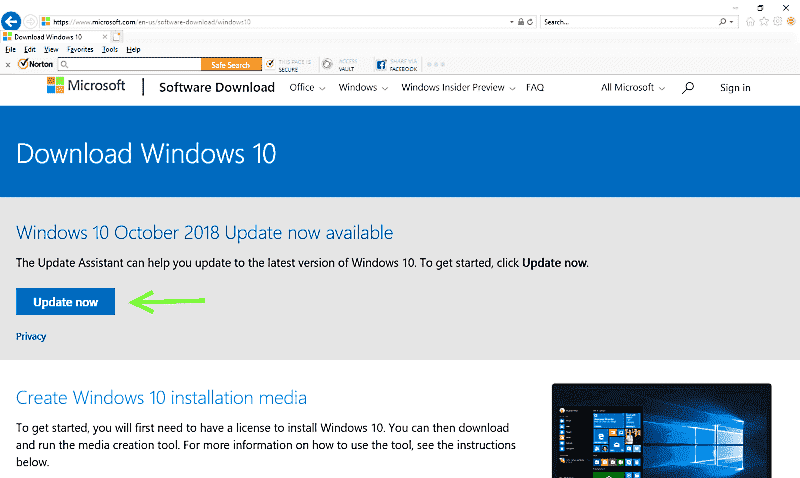Open the Help menu
Screen dimensions: 800x478
(x=133, y=49)
